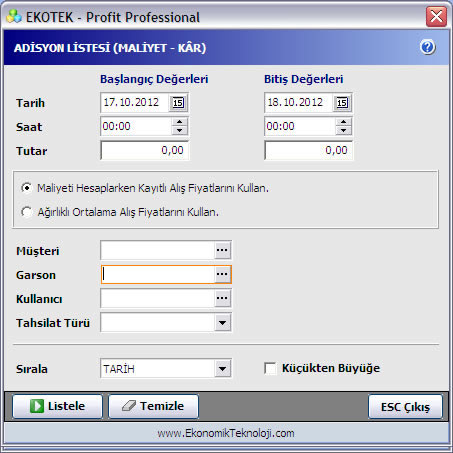The image size is (453, 453).
Task: Increase the start time spinner up arrow
Action: coord(180,122)
